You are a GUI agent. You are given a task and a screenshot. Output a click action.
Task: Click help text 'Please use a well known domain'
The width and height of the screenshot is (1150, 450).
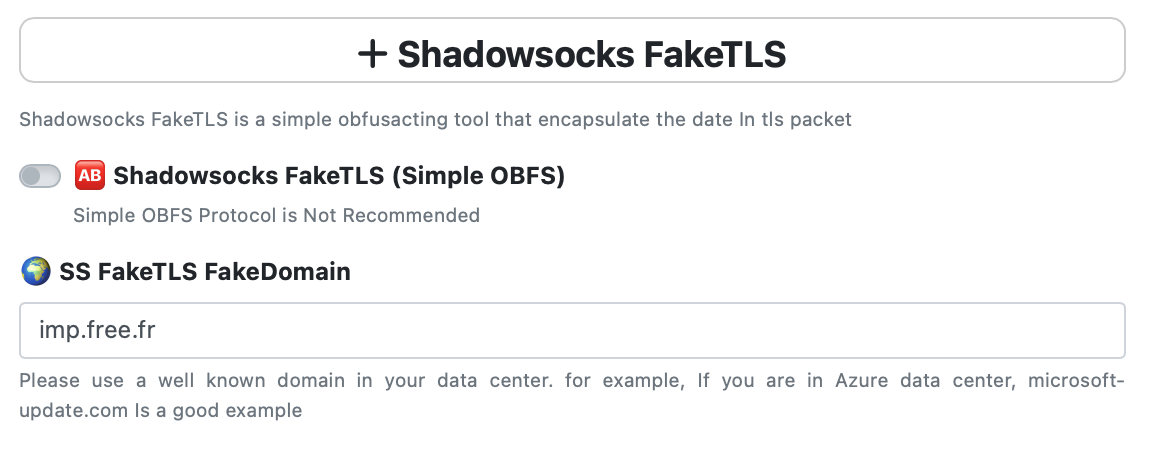572,395
